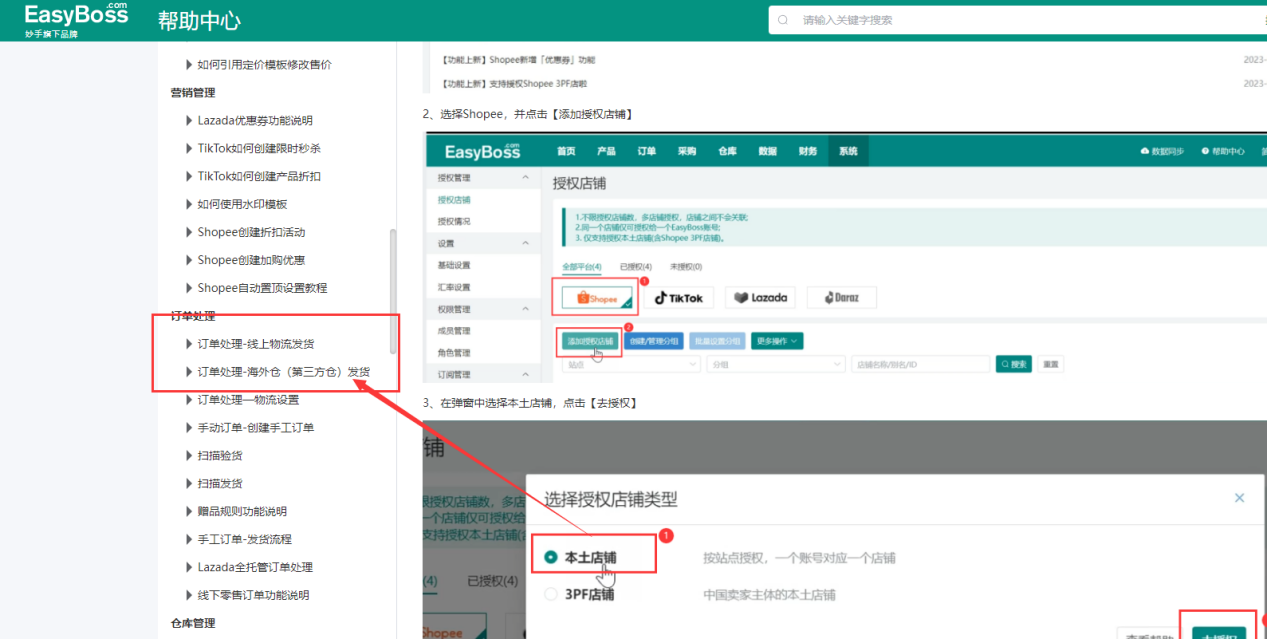Open 订单处理-海外仓（第三方仓）发货 article
This screenshot has height=639, width=1267.
tap(283, 372)
